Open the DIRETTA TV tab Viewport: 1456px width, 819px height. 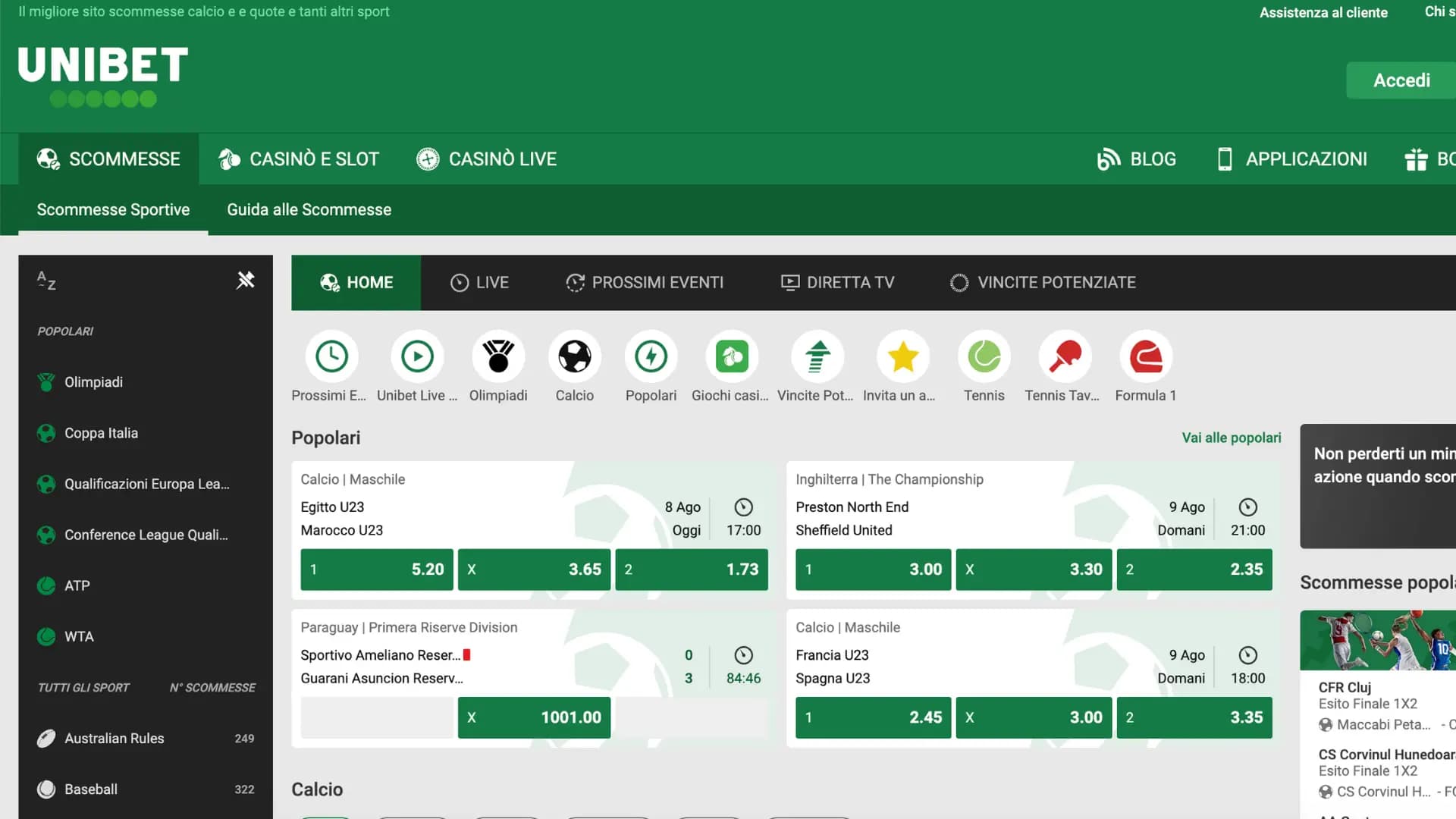tap(837, 282)
